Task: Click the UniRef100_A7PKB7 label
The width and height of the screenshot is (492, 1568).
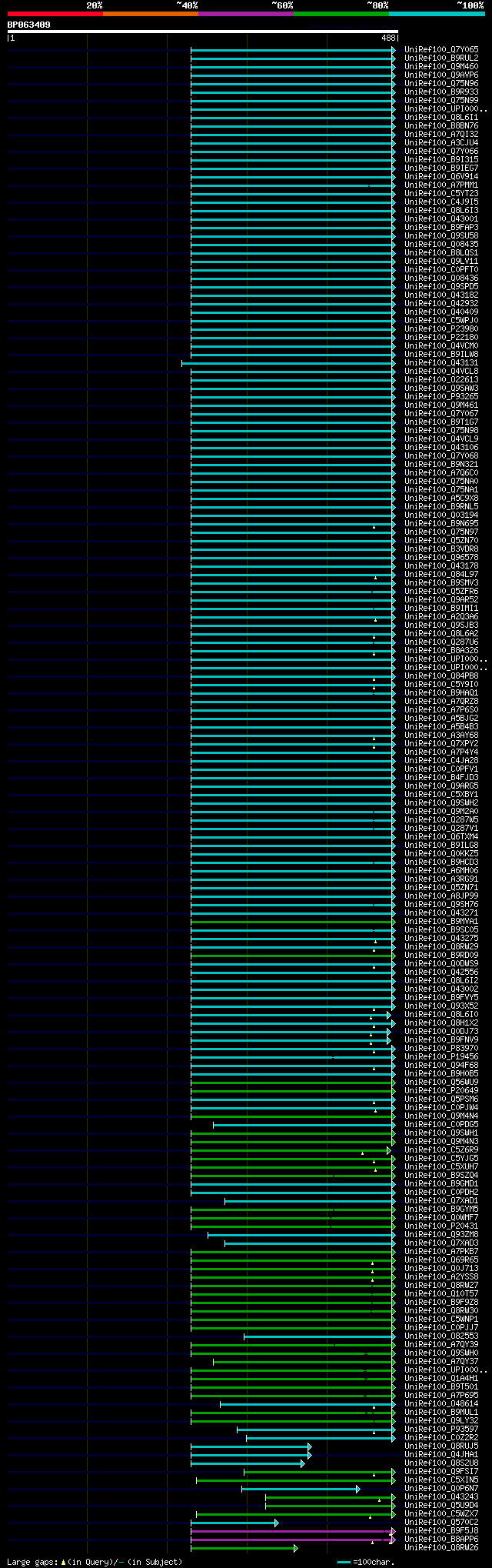Action: click(x=441, y=1251)
